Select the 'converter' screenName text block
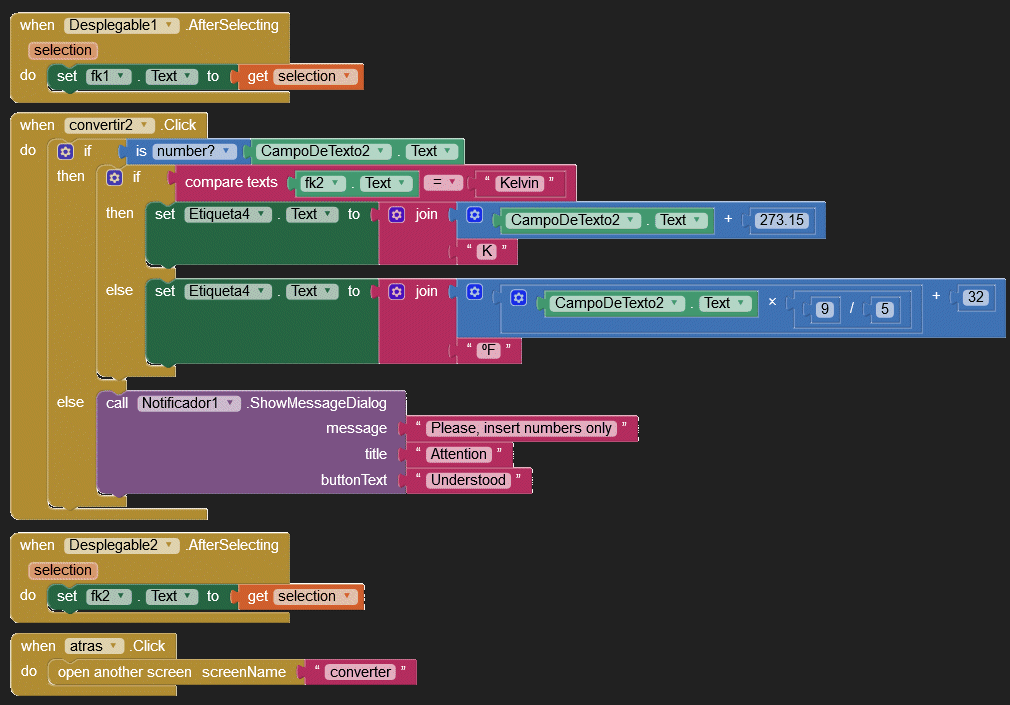1010x705 pixels. (x=360, y=672)
